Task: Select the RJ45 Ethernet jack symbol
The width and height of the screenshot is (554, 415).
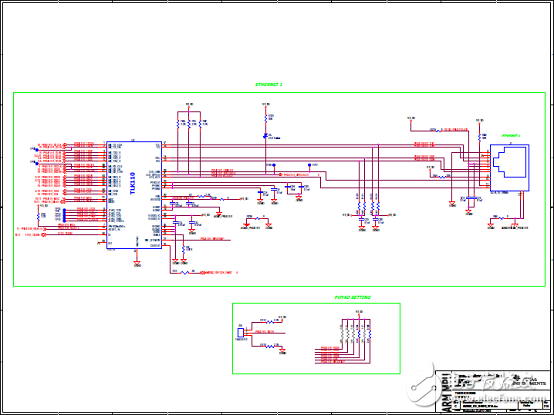Action: click(x=509, y=168)
